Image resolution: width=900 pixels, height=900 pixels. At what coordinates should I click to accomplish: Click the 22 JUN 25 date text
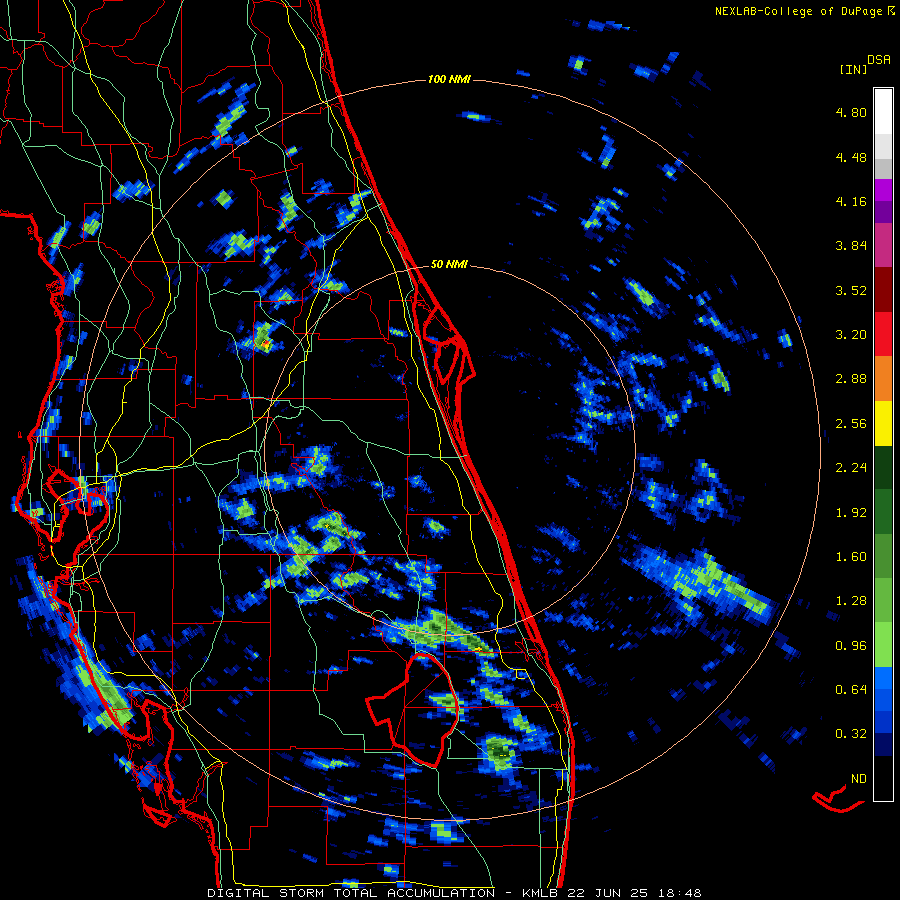[608, 893]
